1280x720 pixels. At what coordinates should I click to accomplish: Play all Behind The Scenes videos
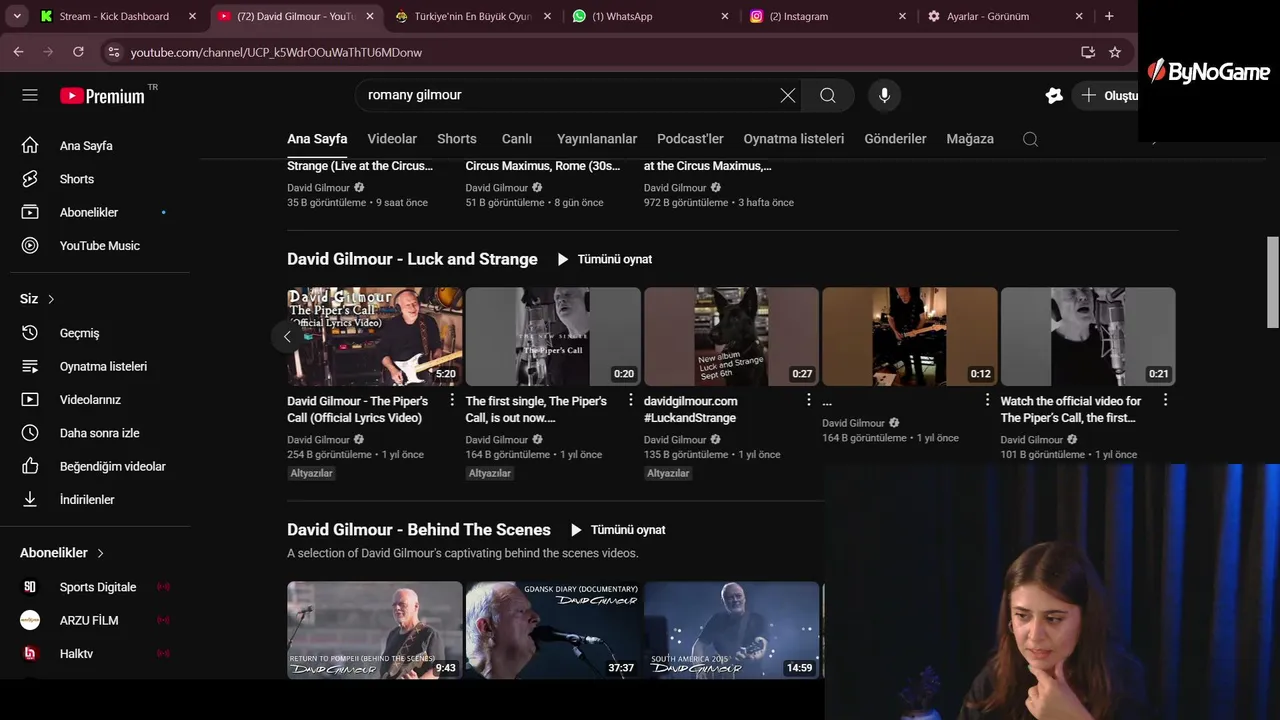coord(617,530)
